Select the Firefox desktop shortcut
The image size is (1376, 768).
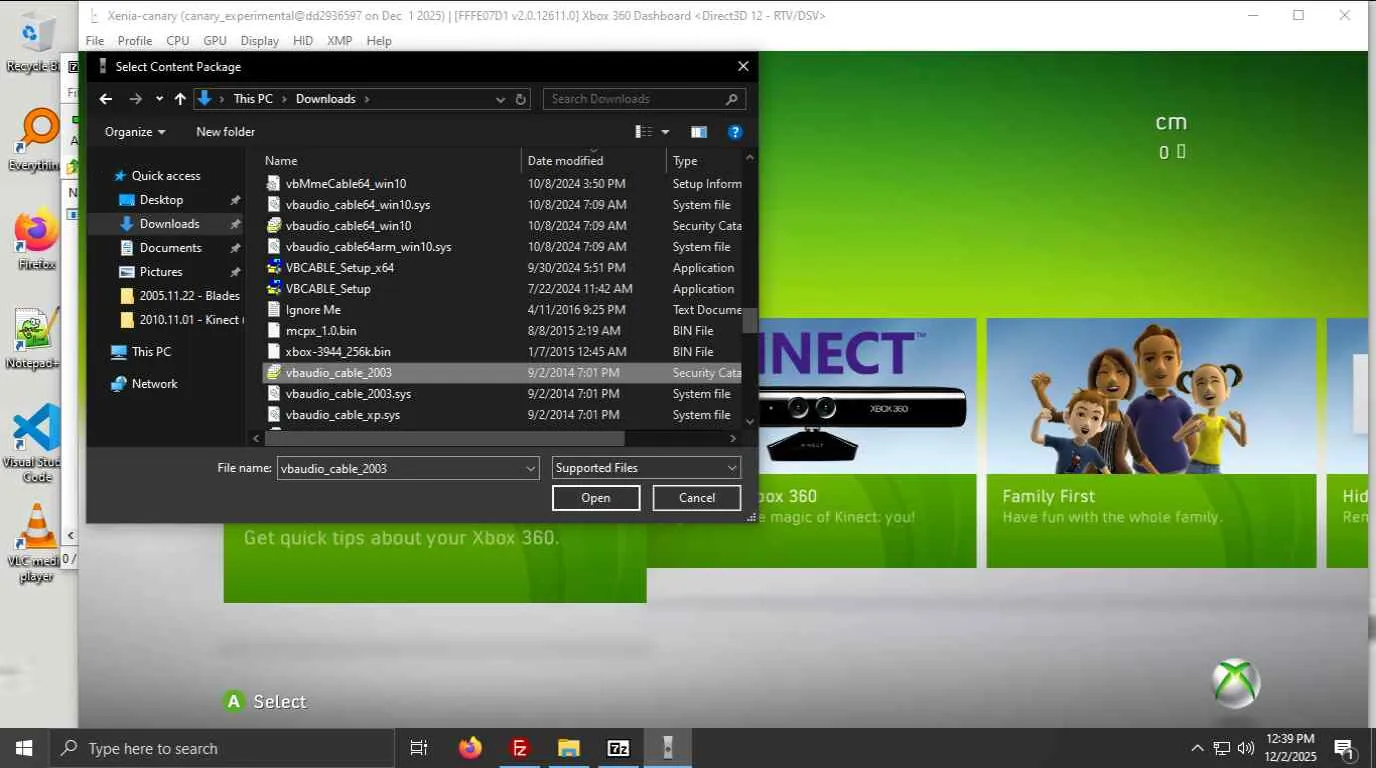36,240
